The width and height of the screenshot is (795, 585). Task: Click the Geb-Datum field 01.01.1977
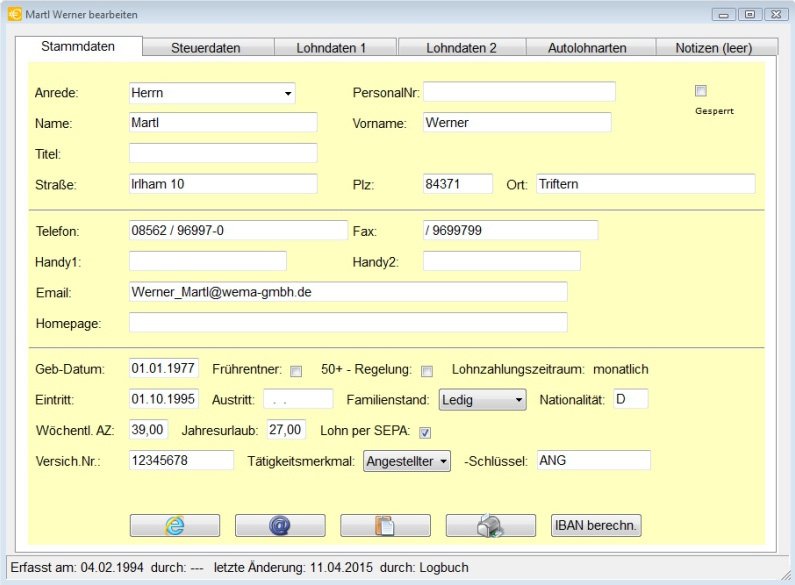[x=164, y=369]
